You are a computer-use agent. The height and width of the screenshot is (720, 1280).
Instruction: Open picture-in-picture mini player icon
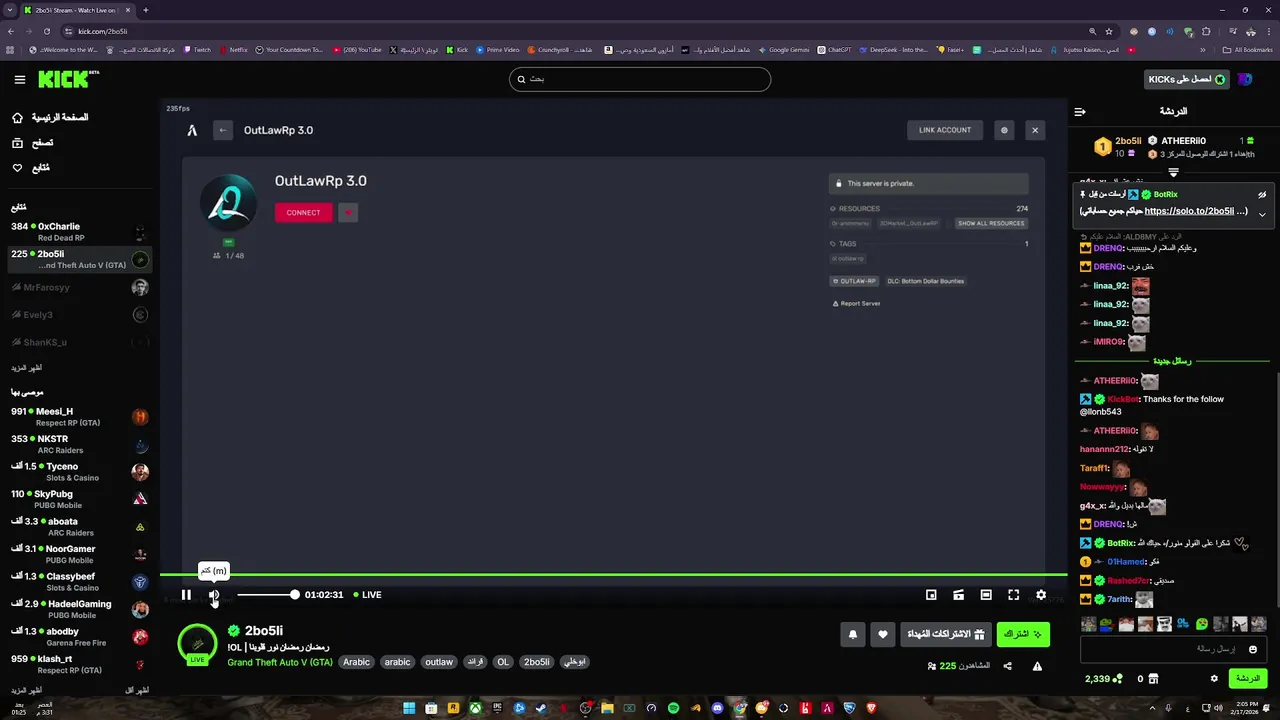[931, 595]
